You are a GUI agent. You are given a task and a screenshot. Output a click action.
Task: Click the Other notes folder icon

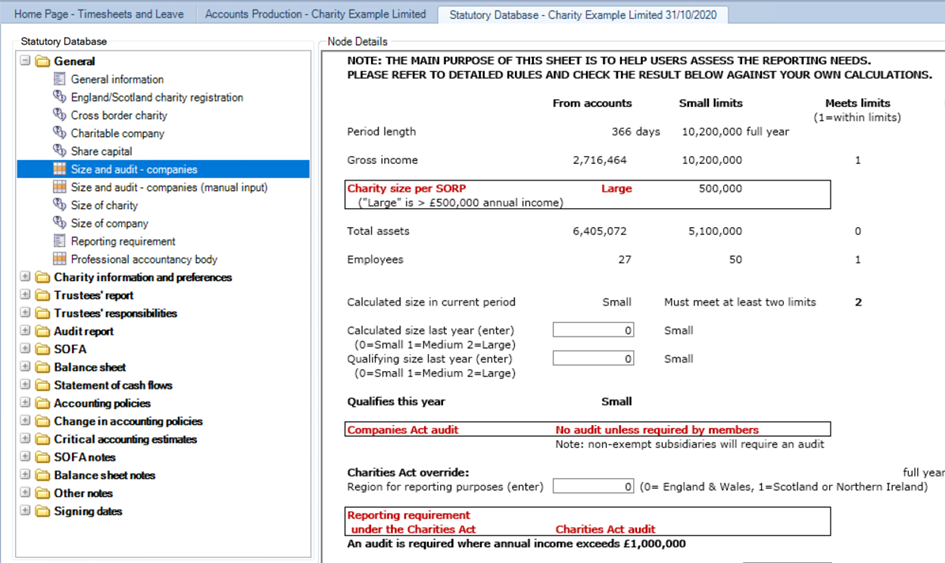point(42,493)
